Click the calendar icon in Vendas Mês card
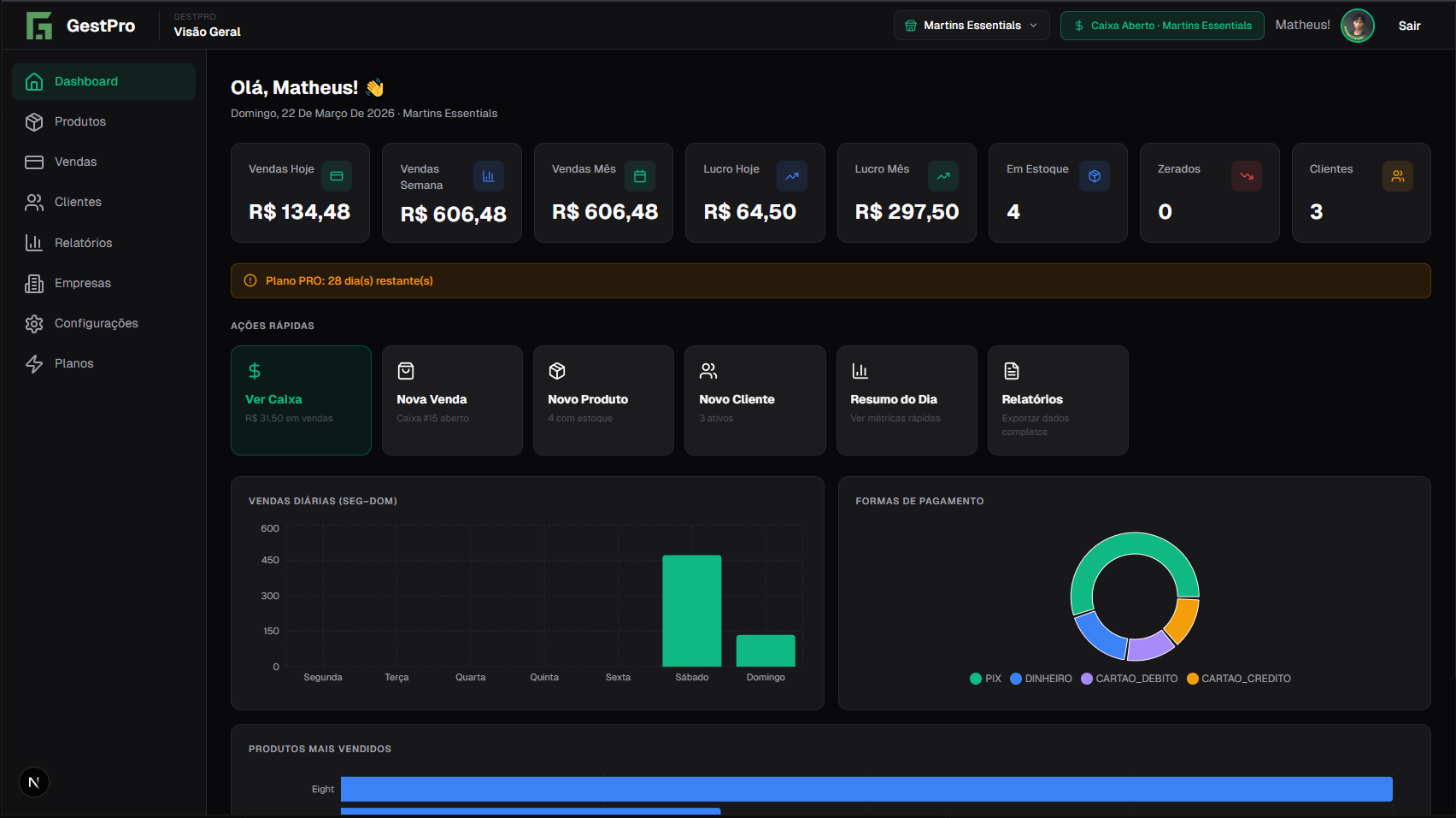Screen dimensions: 1456x818 click(640, 176)
